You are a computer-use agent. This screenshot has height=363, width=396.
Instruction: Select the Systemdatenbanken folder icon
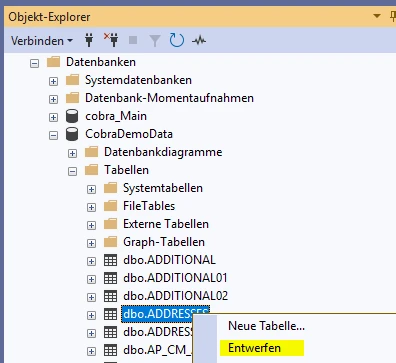[x=72, y=80]
